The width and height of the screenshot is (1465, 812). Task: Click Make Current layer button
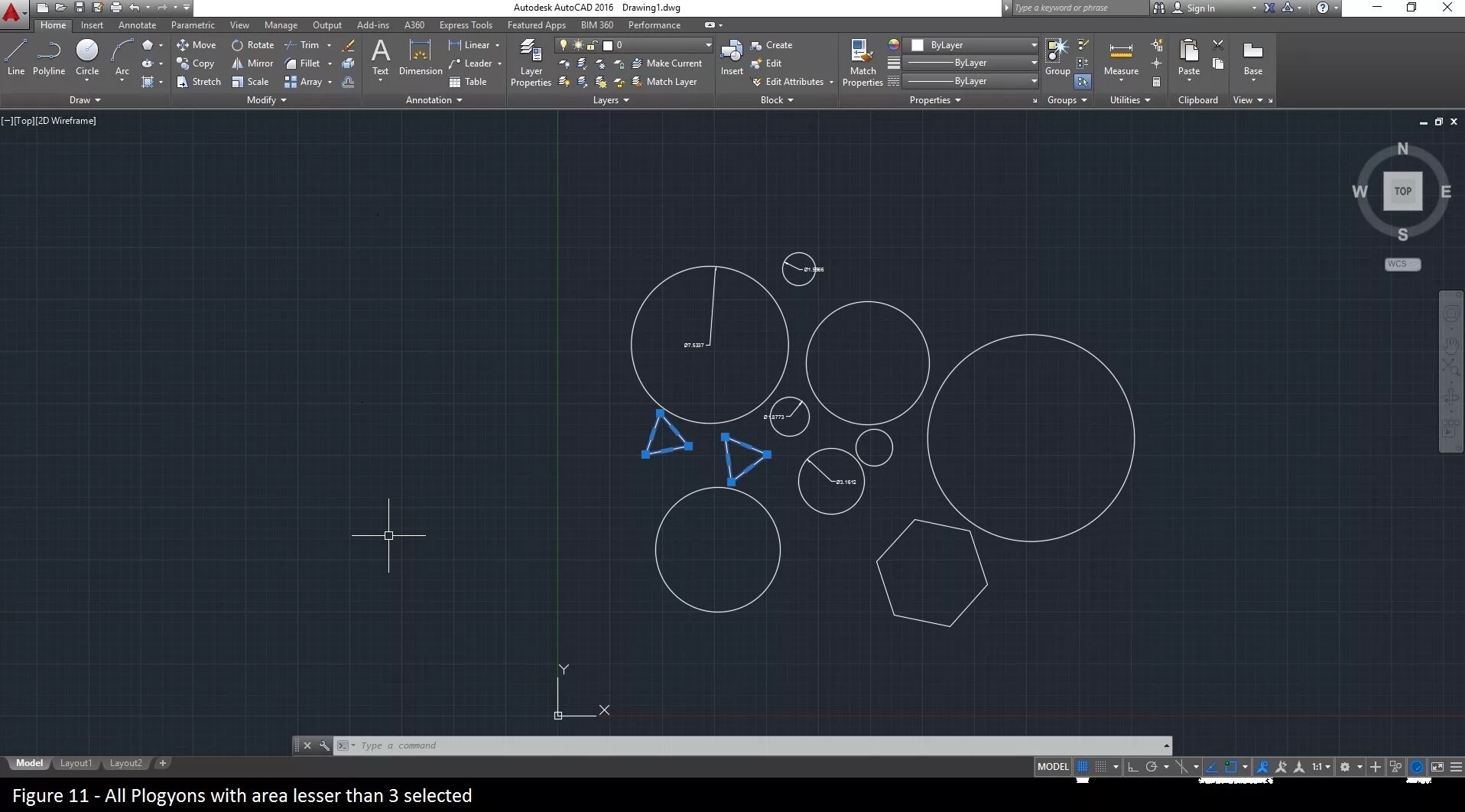[667, 63]
